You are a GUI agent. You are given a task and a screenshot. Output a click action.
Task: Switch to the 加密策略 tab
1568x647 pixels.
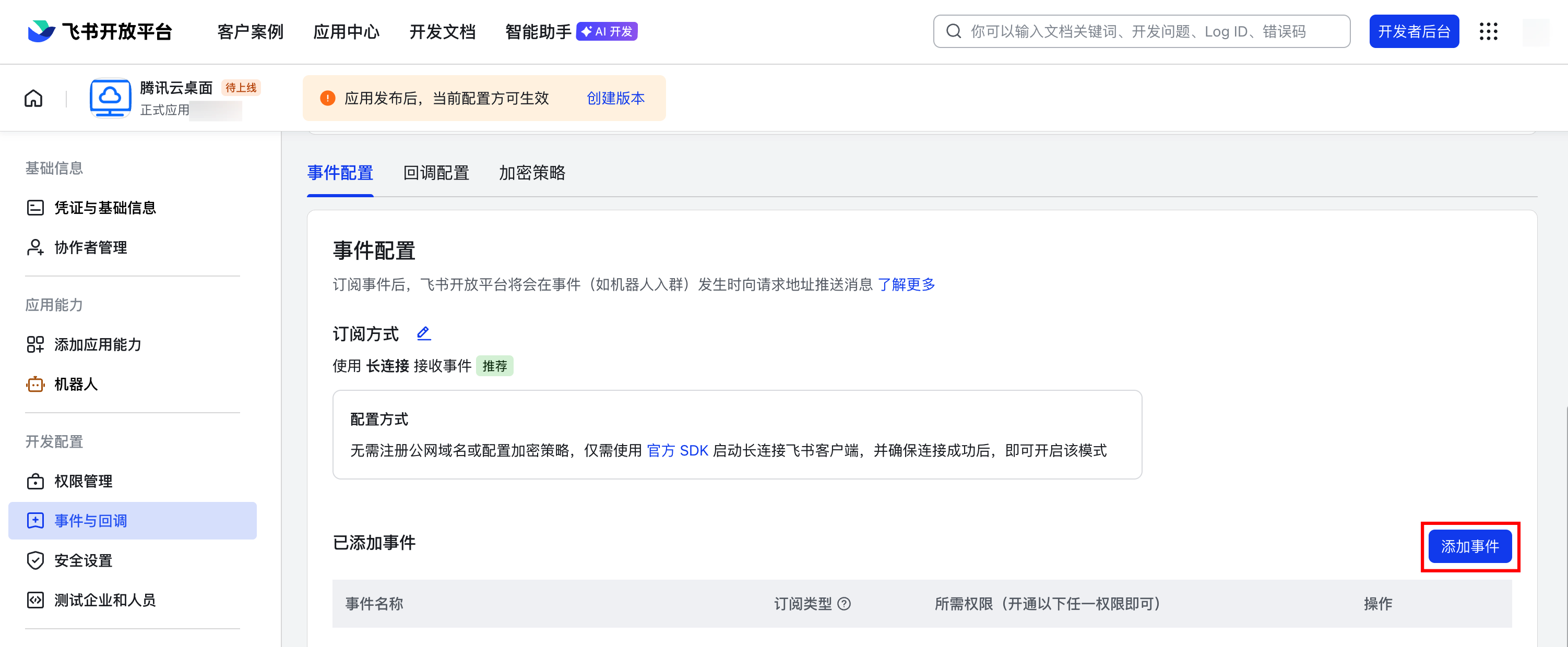click(x=532, y=173)
